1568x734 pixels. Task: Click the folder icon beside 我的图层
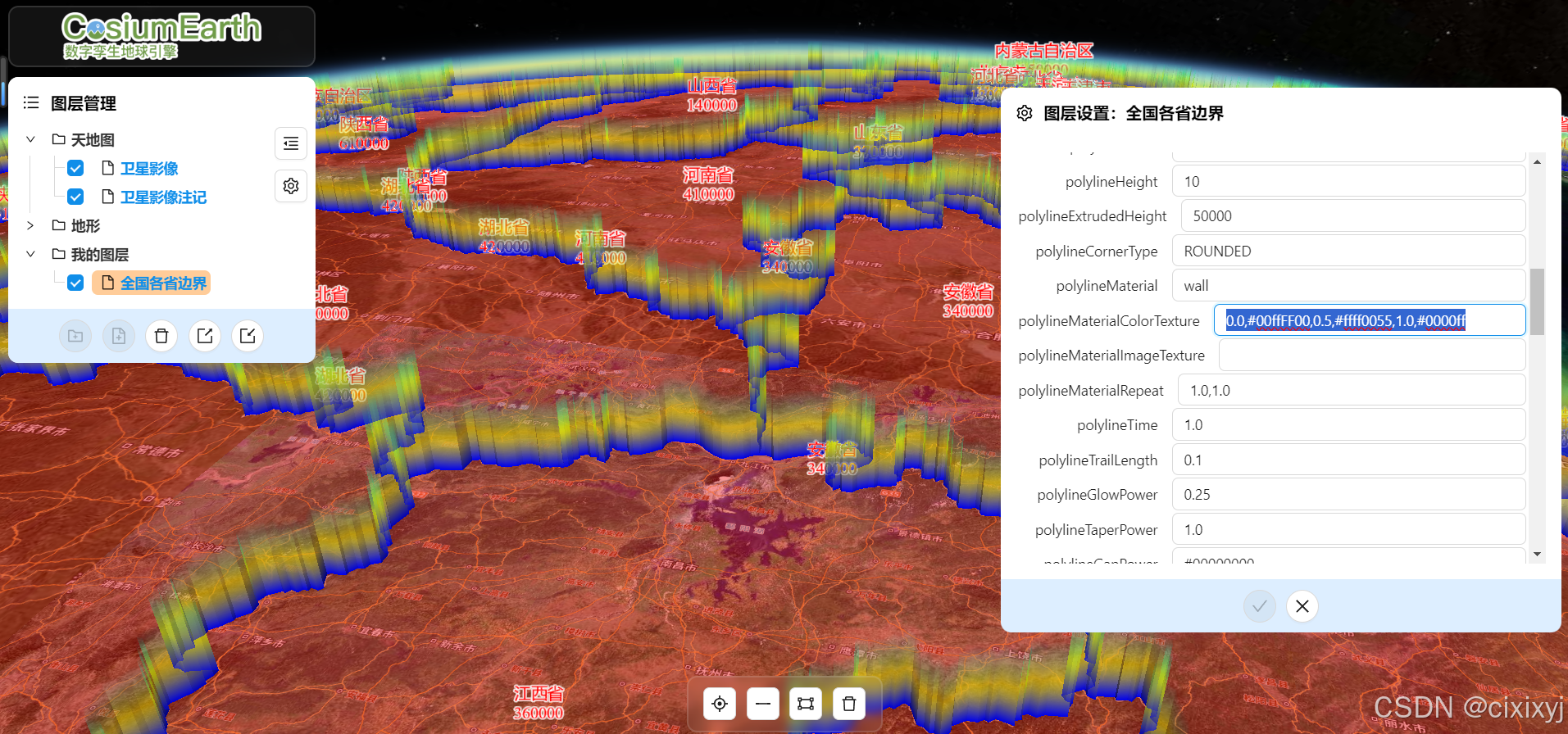(x=59, y=254)
